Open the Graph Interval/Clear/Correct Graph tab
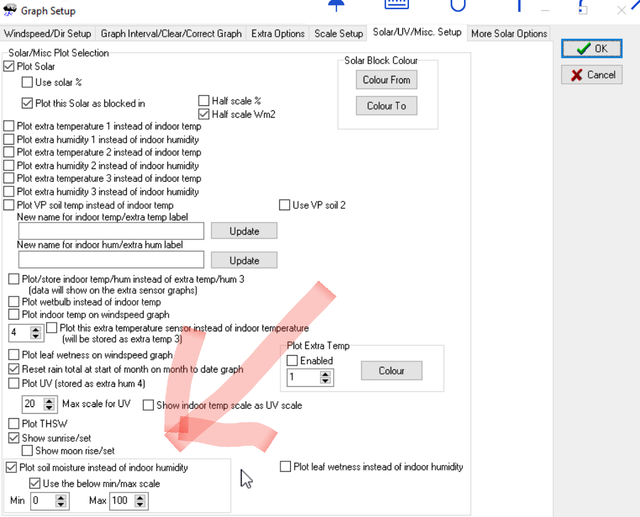 pyautogui.click(x=171, y=33)
